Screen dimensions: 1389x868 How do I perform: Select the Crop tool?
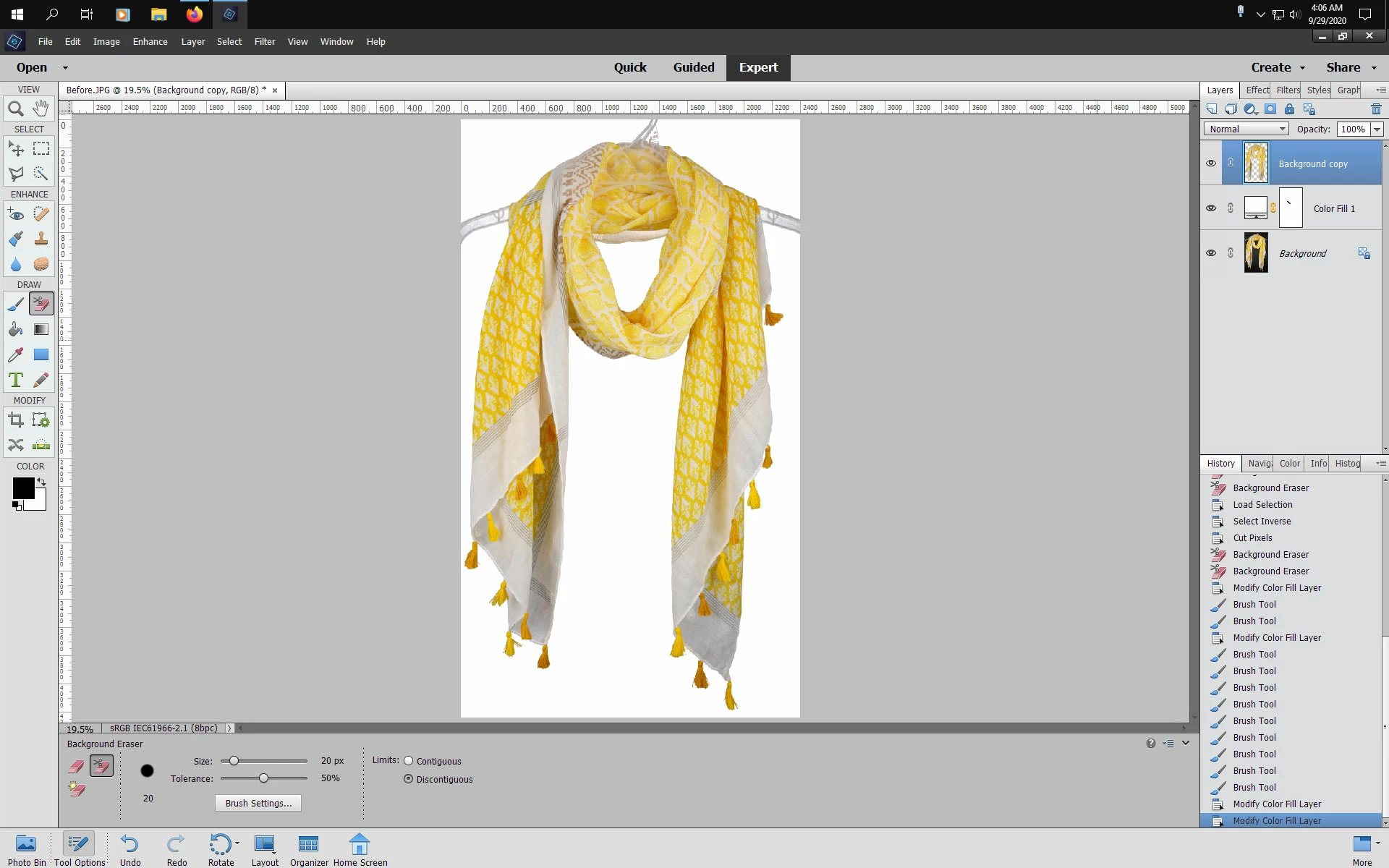pyautogui.click(x=15, y=420)
